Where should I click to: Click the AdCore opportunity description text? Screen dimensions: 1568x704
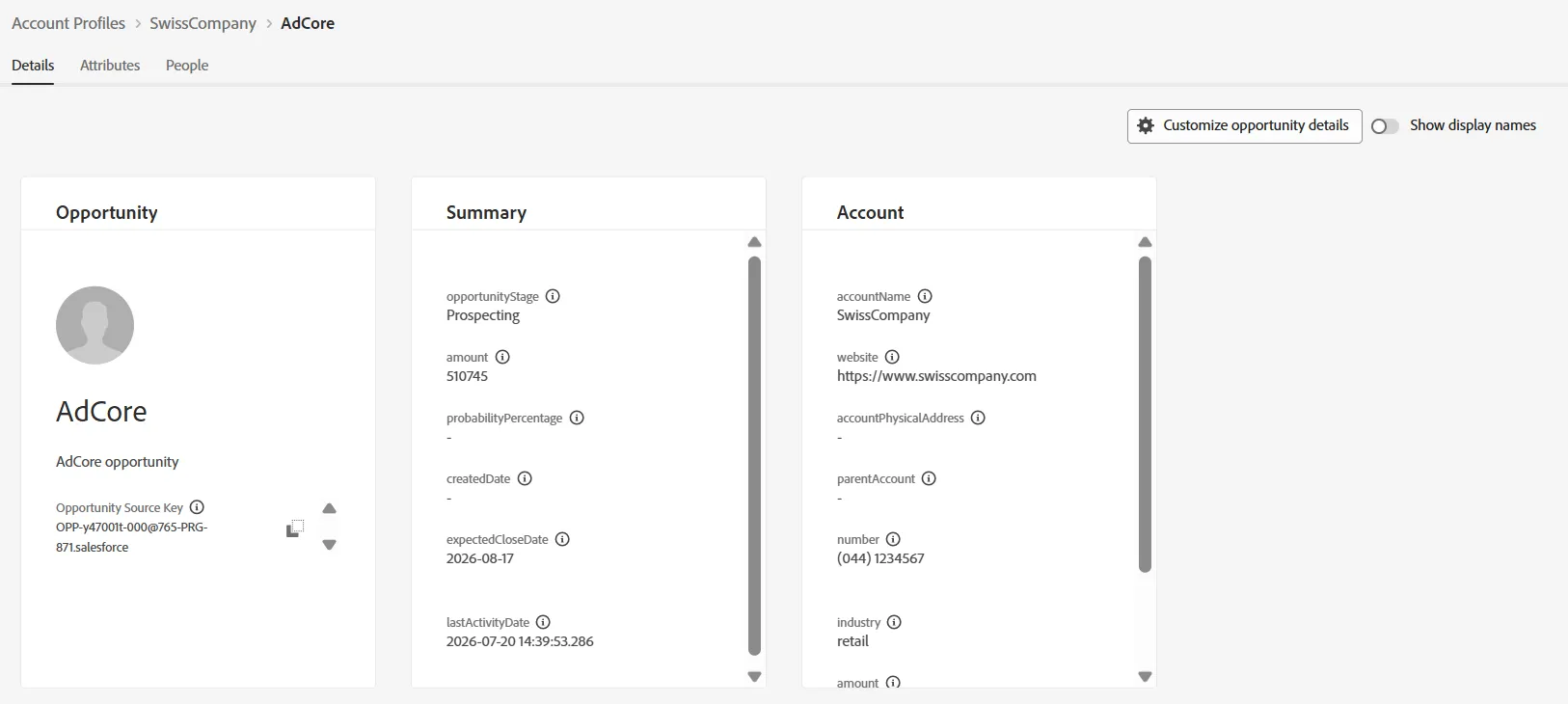[x=118, y=462]
